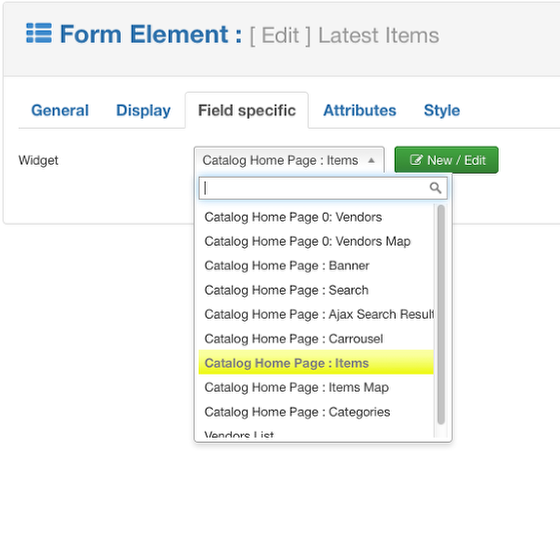Focus the dropdown search input field
The height and width of the screenshot is (539, 560).
[323, 188]
